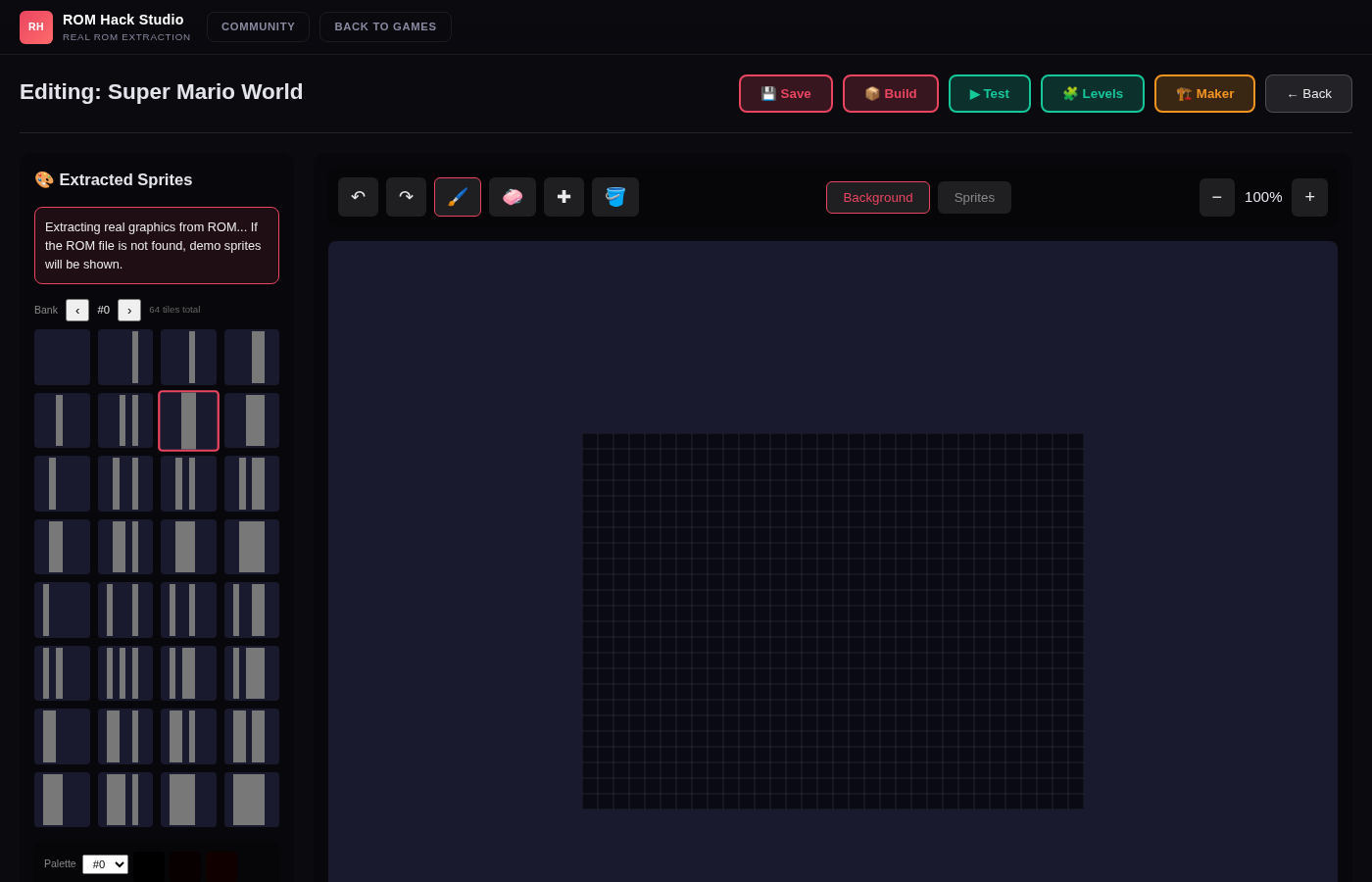
Task: Go to previous sprite bank
Action: click(77, 310)
